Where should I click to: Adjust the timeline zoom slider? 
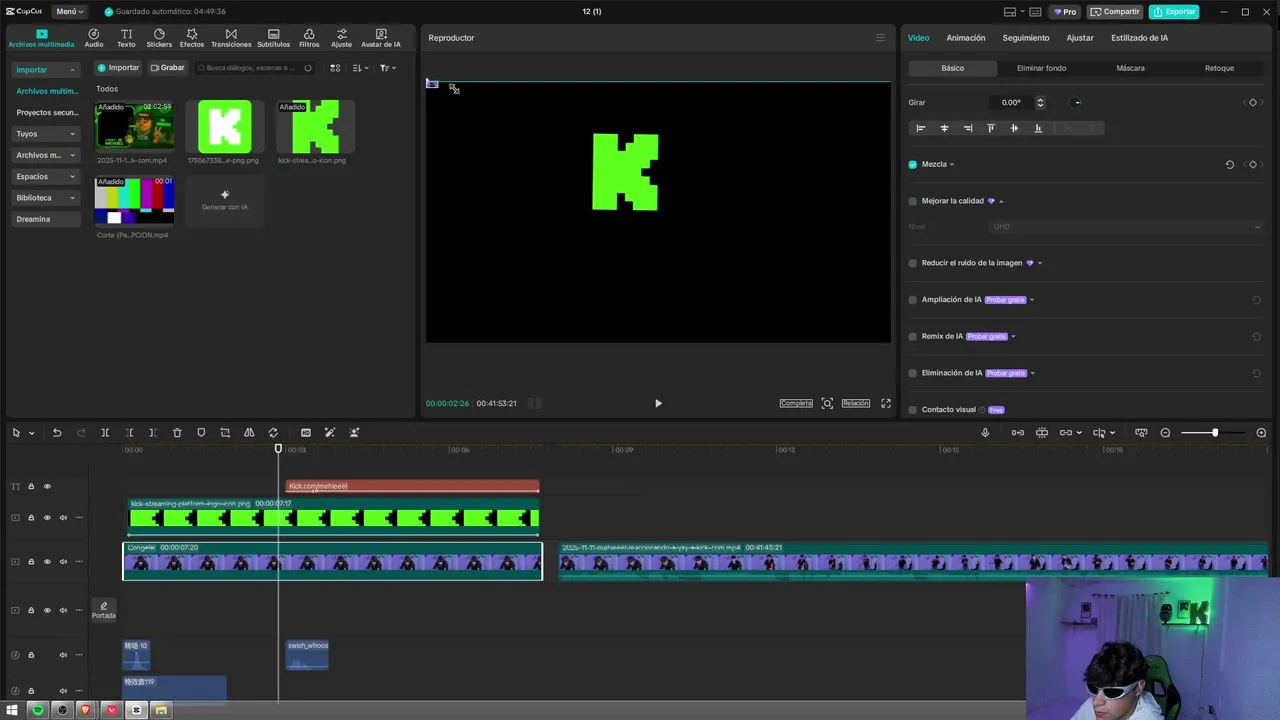click(1215, 433)
